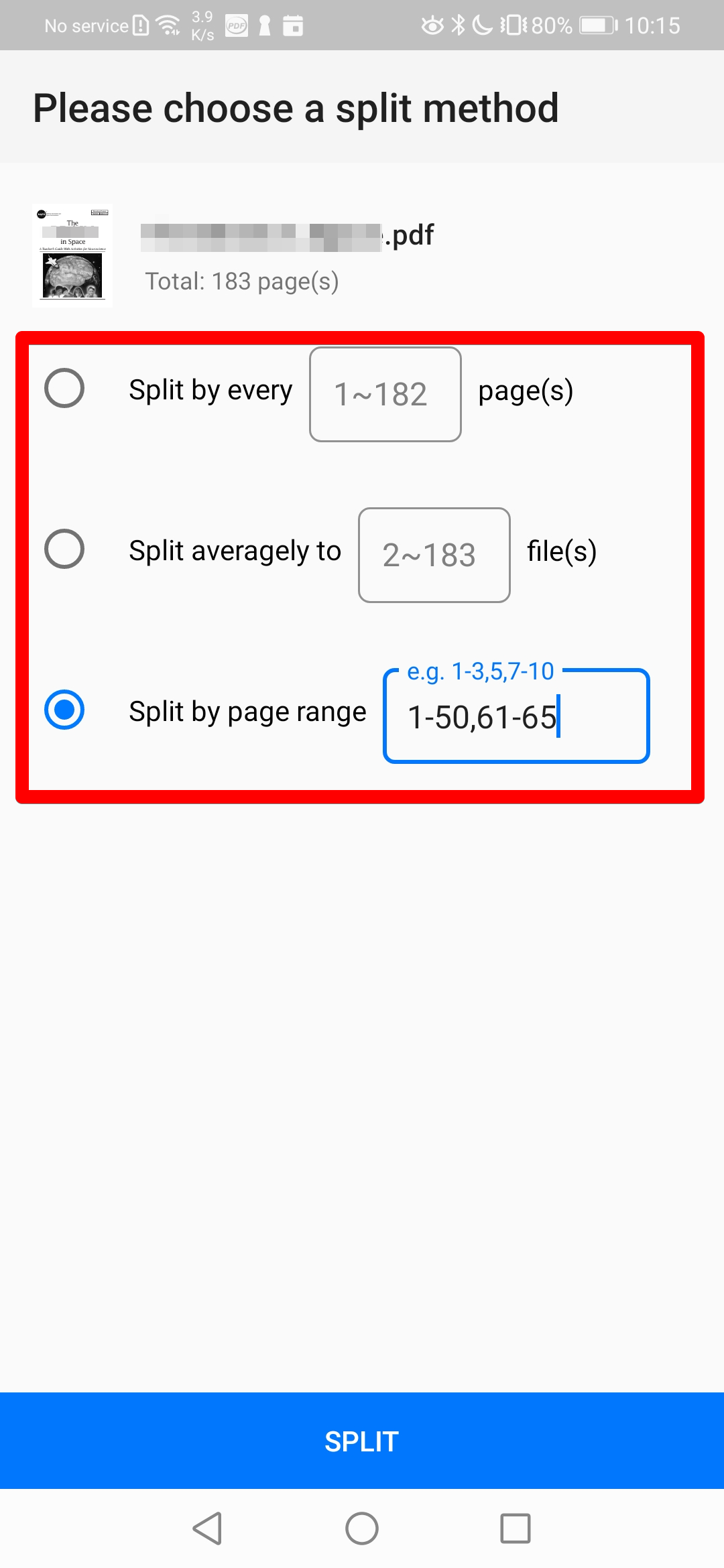Tap the battery indicator icon
The width and height of the screenshot is (724, 1568).
coord(599,25)
